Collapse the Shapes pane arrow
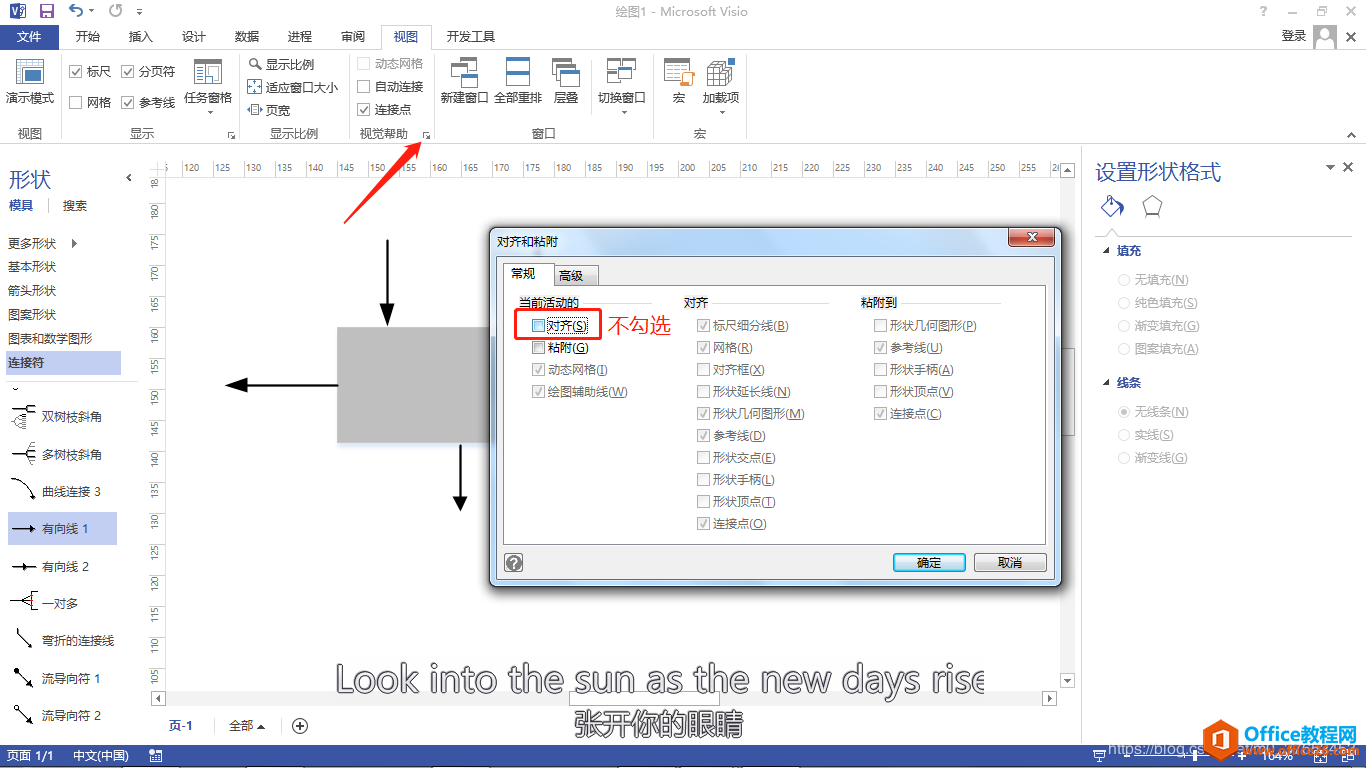The height and width of the screenshot is (768, 1366). click(x=128, y=178)
